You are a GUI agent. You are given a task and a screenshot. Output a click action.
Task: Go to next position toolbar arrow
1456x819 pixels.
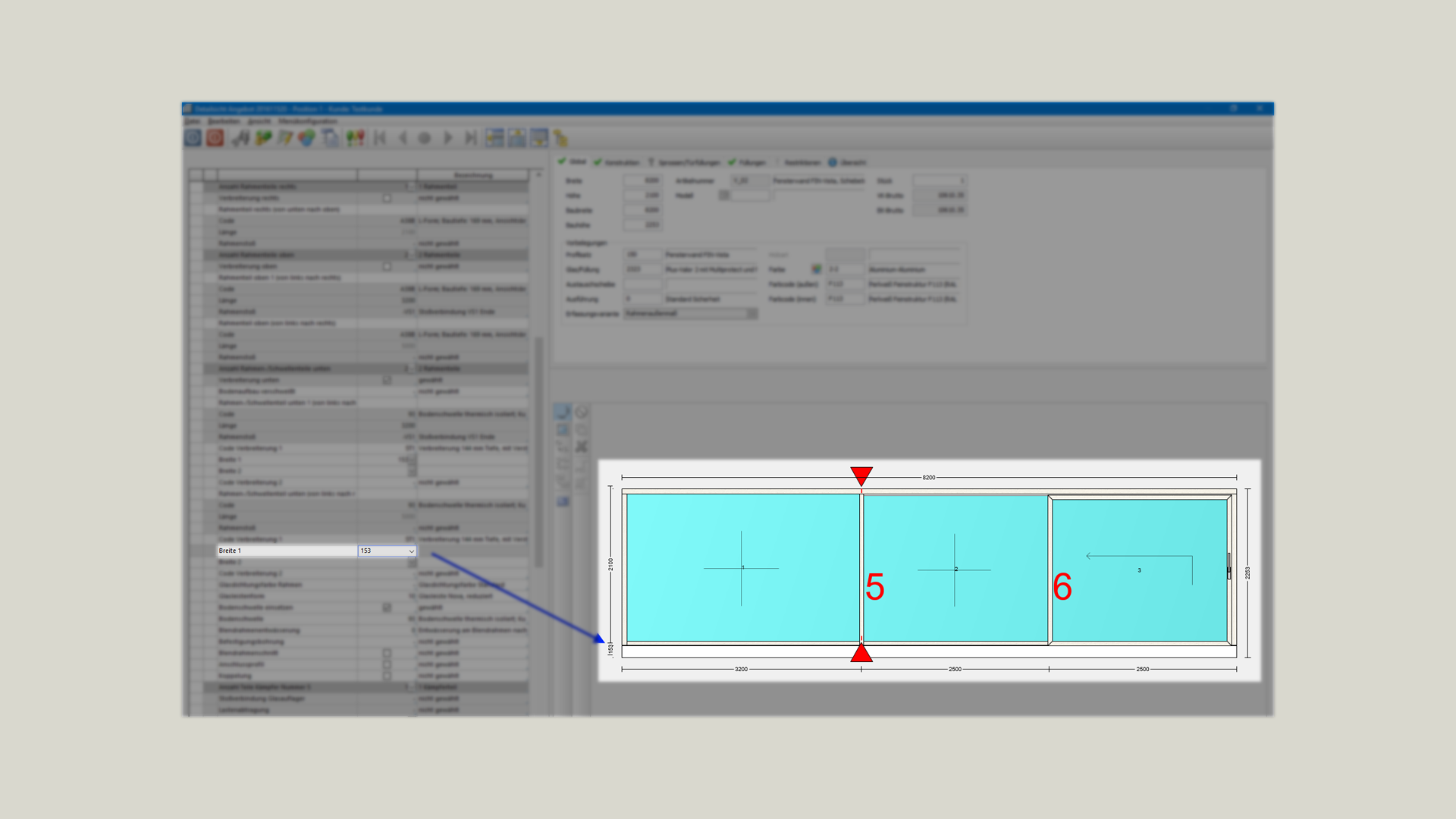(448, 138)
